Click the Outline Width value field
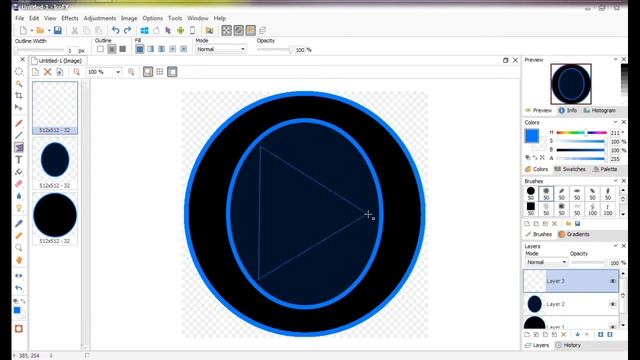The image size is (640, 360). (x=71, y=51)
